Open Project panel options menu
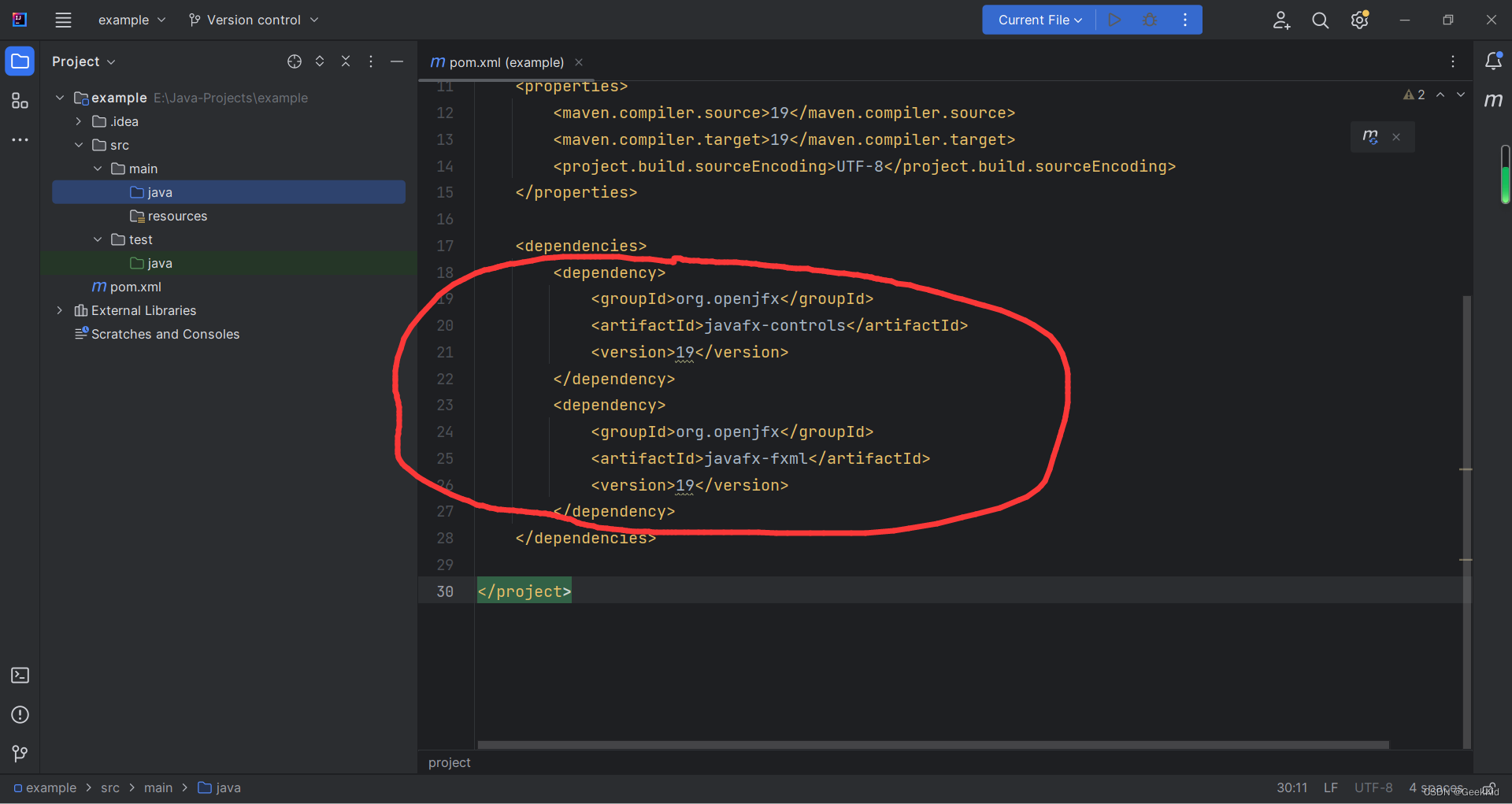 point(371,61)
